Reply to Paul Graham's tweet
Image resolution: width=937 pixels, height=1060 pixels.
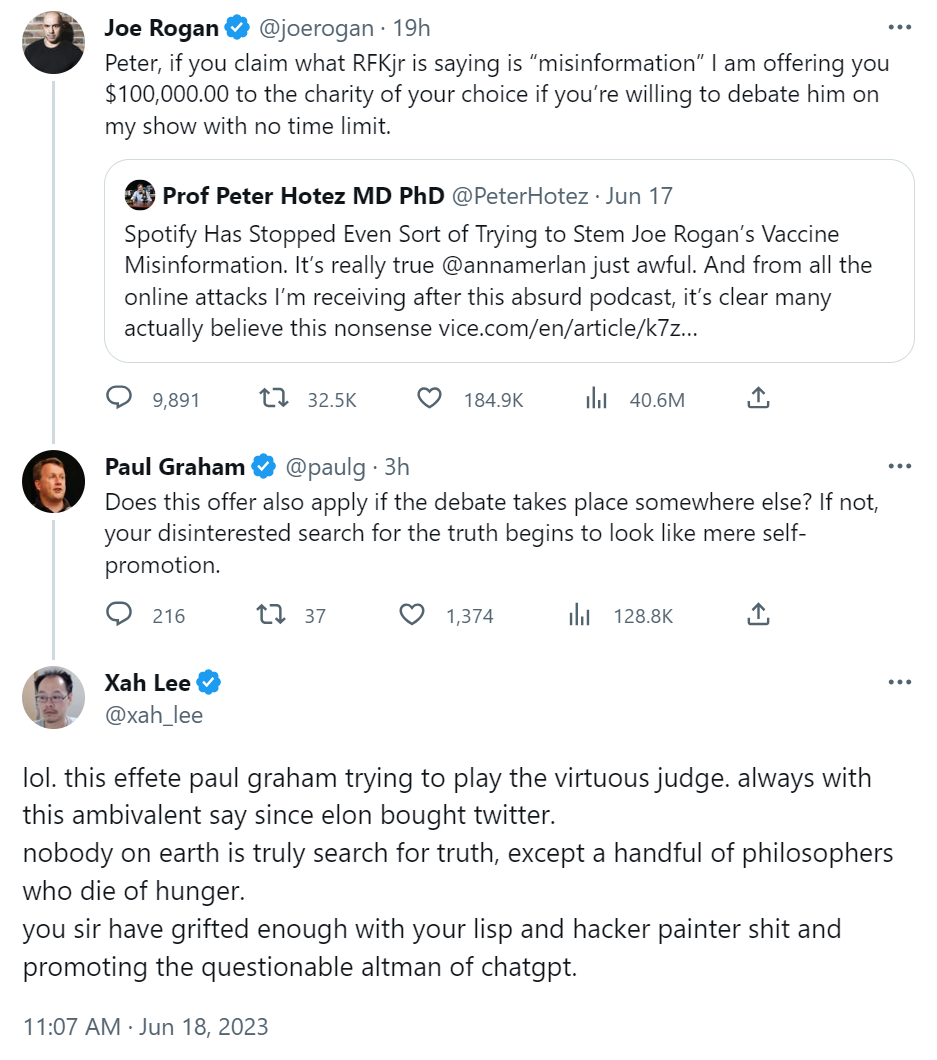(x=119, y=615)
